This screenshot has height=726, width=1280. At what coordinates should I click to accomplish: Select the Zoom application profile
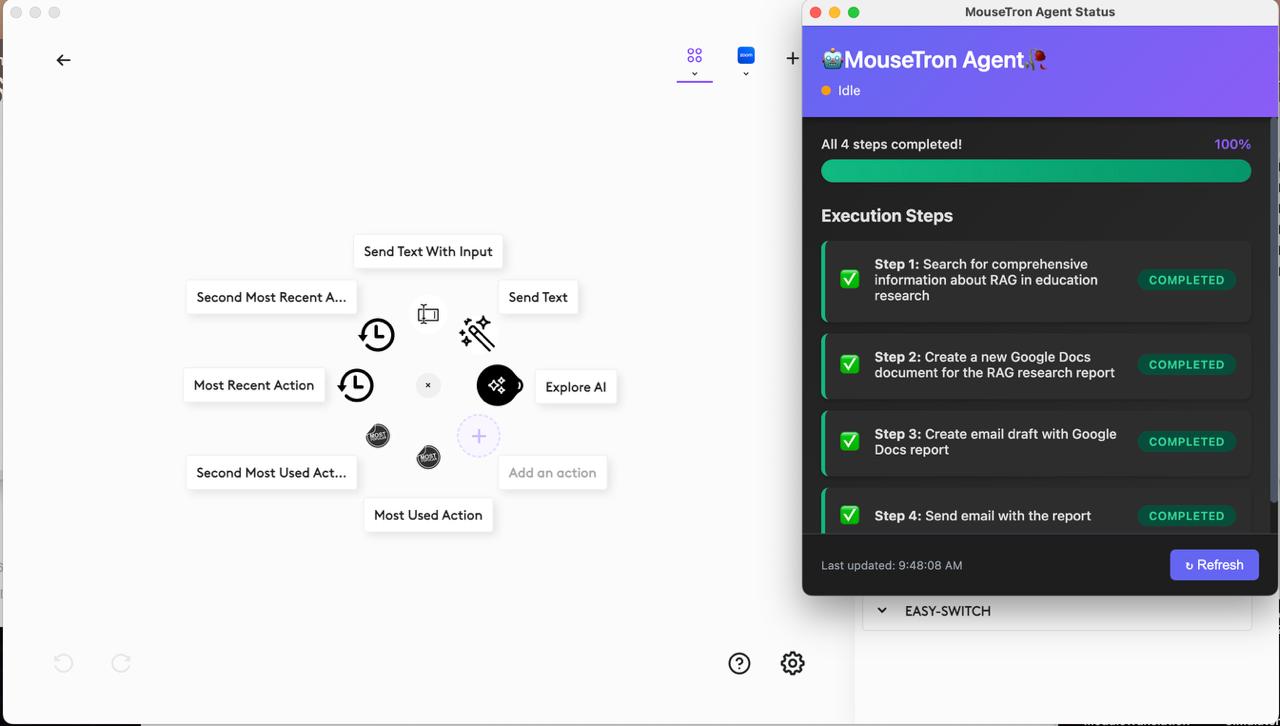click(x=746, y=55)
